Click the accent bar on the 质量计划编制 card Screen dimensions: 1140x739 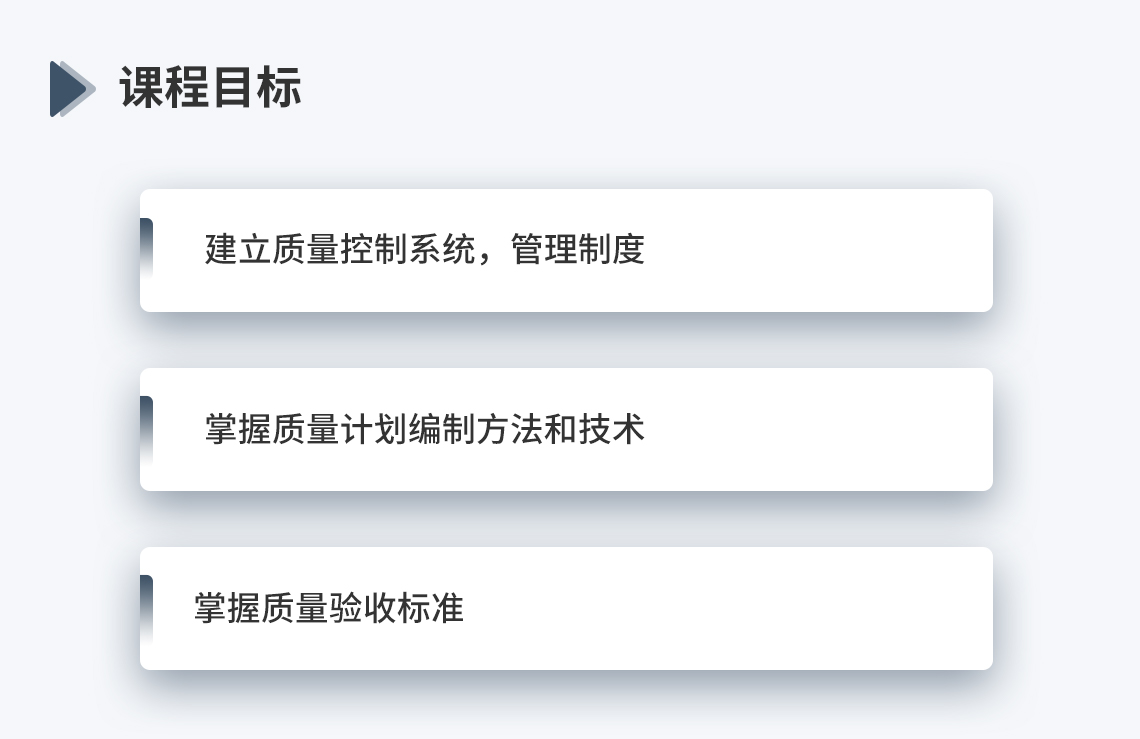coord(146,428)
